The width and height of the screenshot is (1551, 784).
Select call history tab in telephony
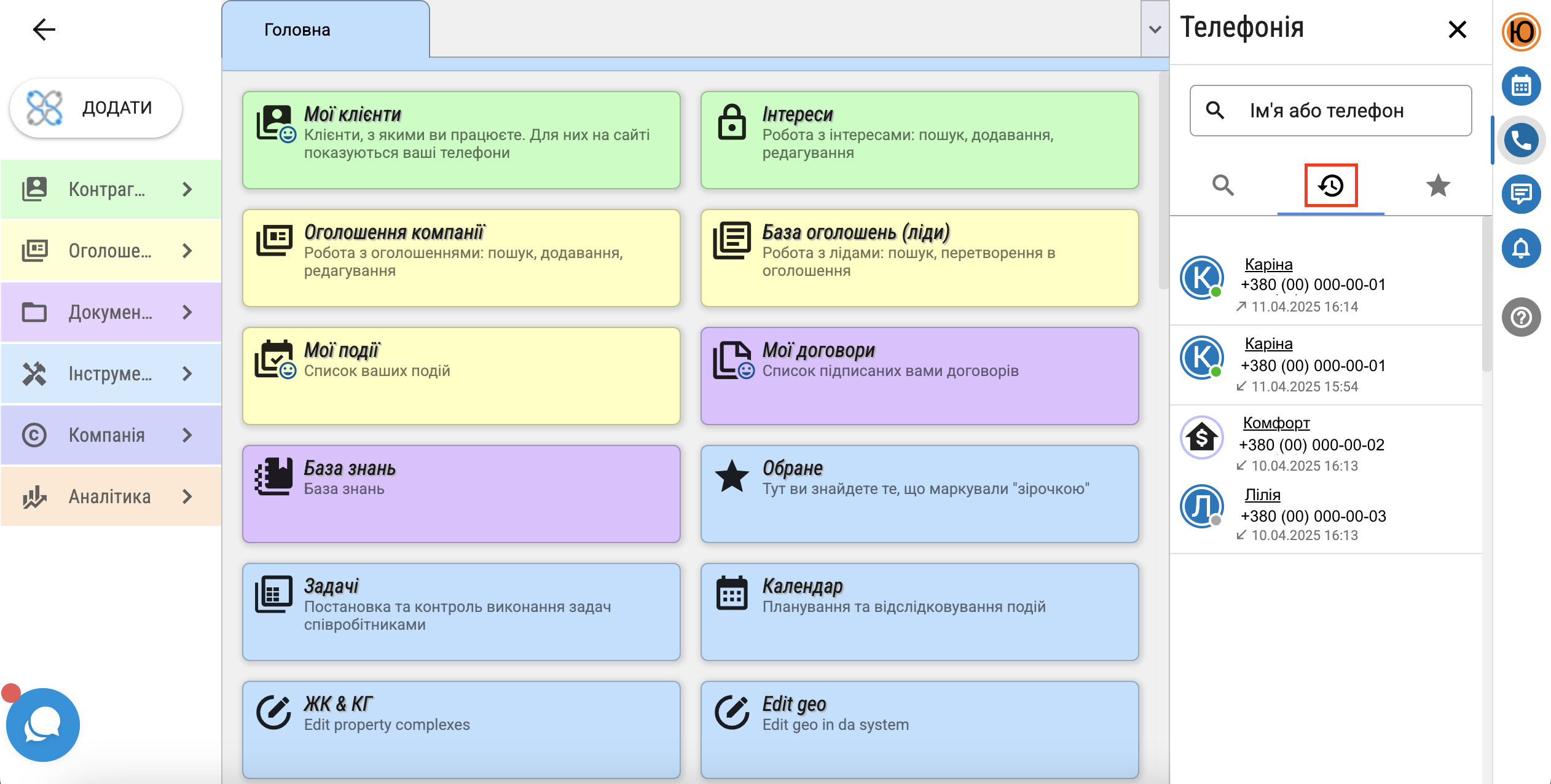[x=1331, y=186]
